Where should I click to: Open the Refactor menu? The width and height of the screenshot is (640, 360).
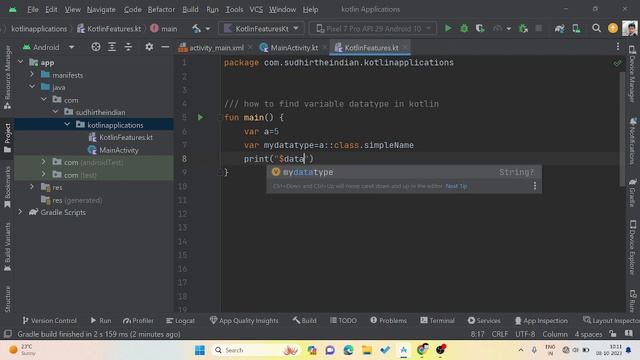point(161,9)
